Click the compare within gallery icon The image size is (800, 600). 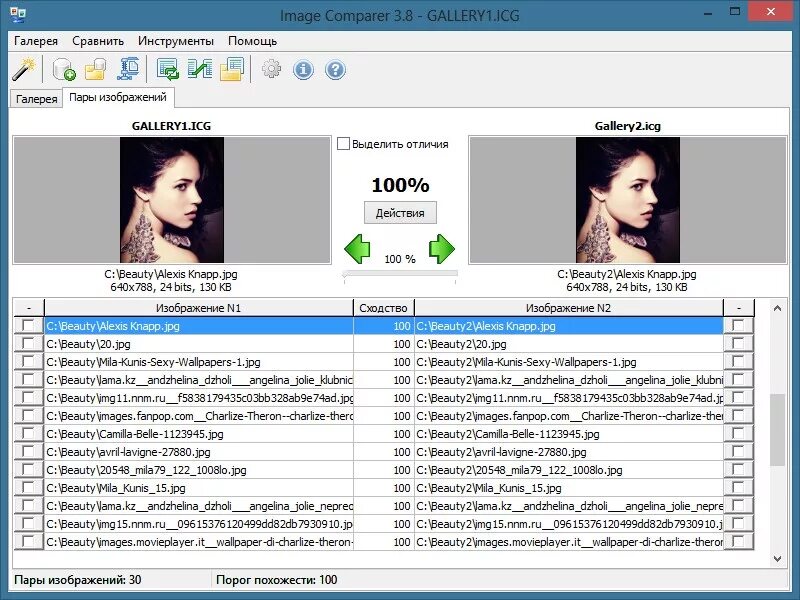167,69
